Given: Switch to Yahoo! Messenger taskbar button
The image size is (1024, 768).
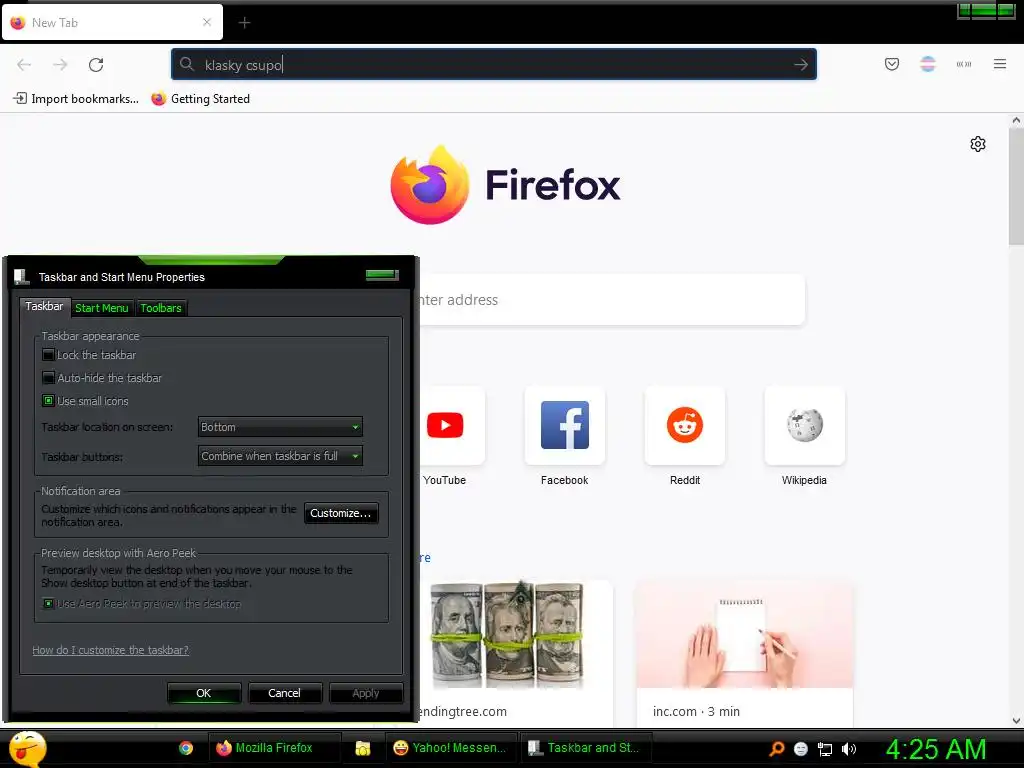Looking at the screenshot, I should [452, 748].
